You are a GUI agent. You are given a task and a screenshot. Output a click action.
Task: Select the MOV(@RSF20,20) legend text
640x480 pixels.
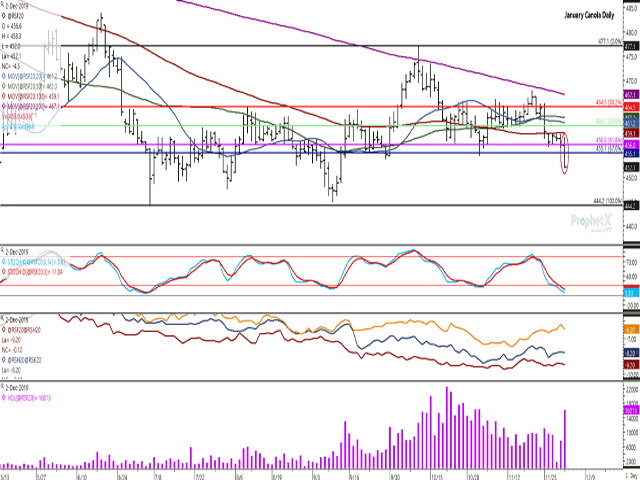(34, 76)
